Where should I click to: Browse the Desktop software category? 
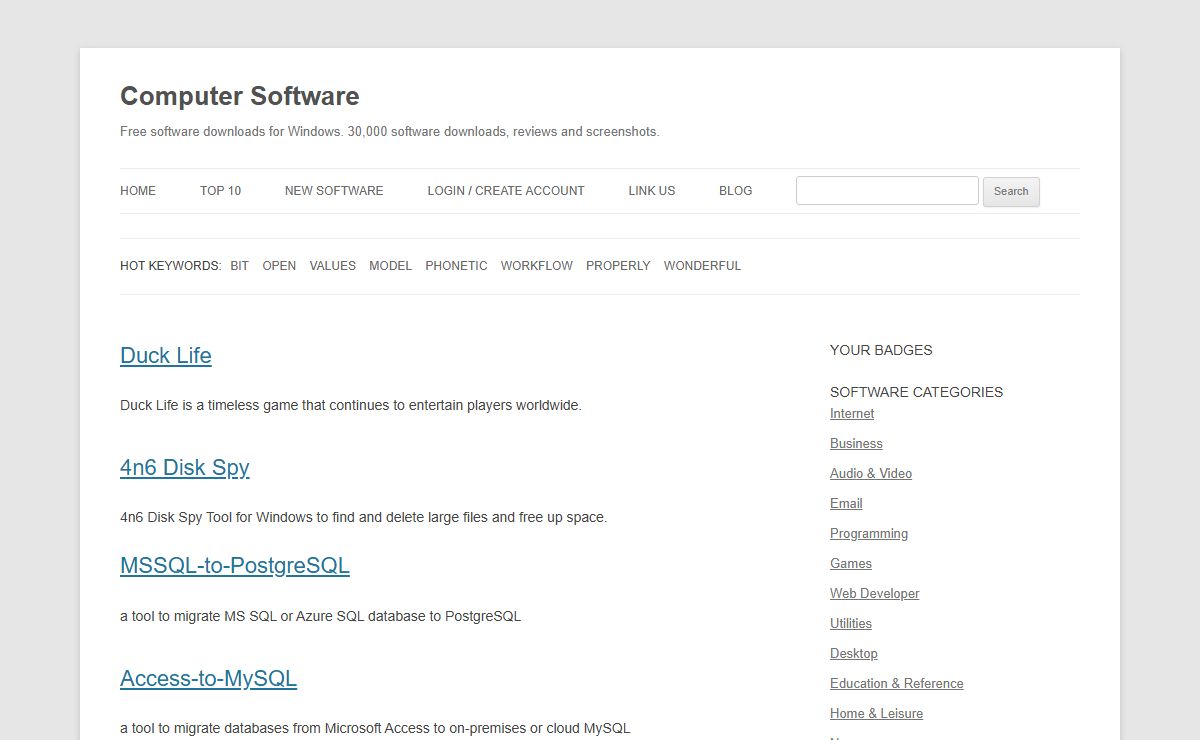coord(854,654)
